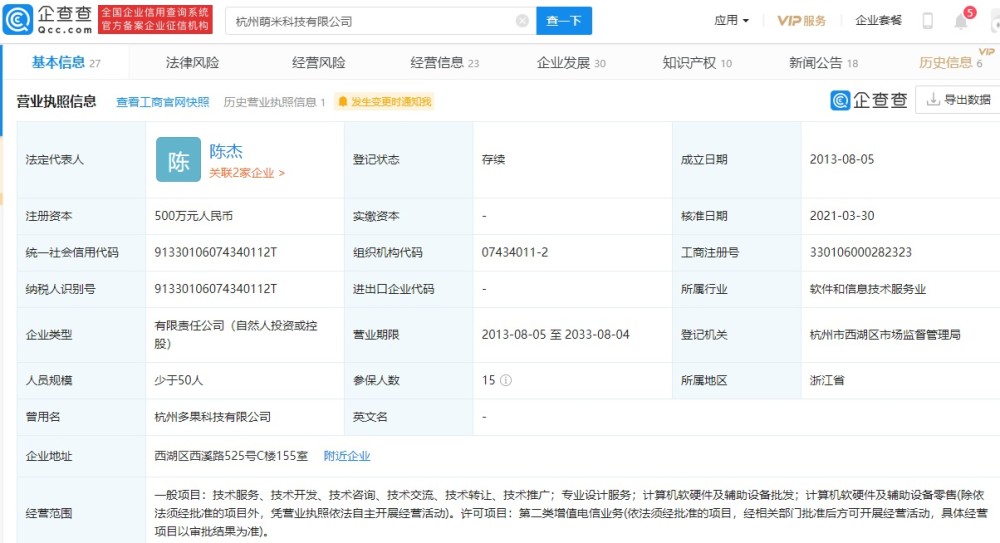Click 发生变更时通知我 alert button
1000x543 pixels.
[385, 101]
